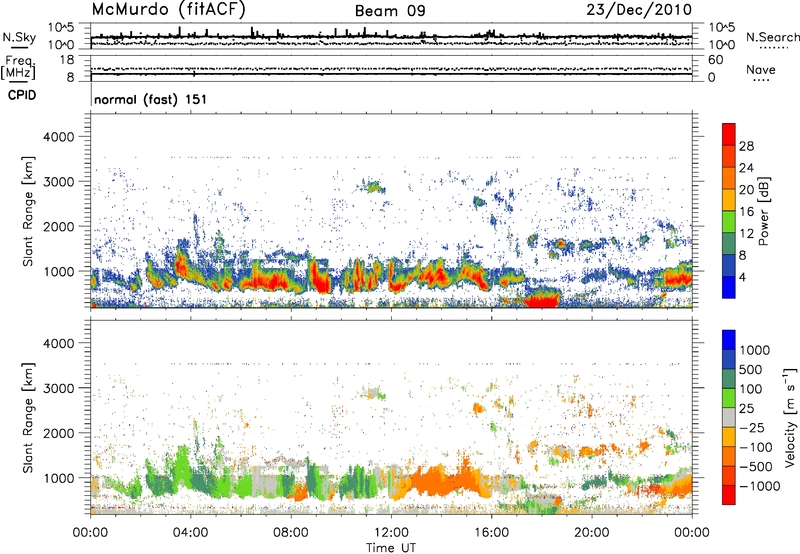Select the "N.Sky" legend label
The width and height of the screenshot is (800, 554).
click(19, 37)
